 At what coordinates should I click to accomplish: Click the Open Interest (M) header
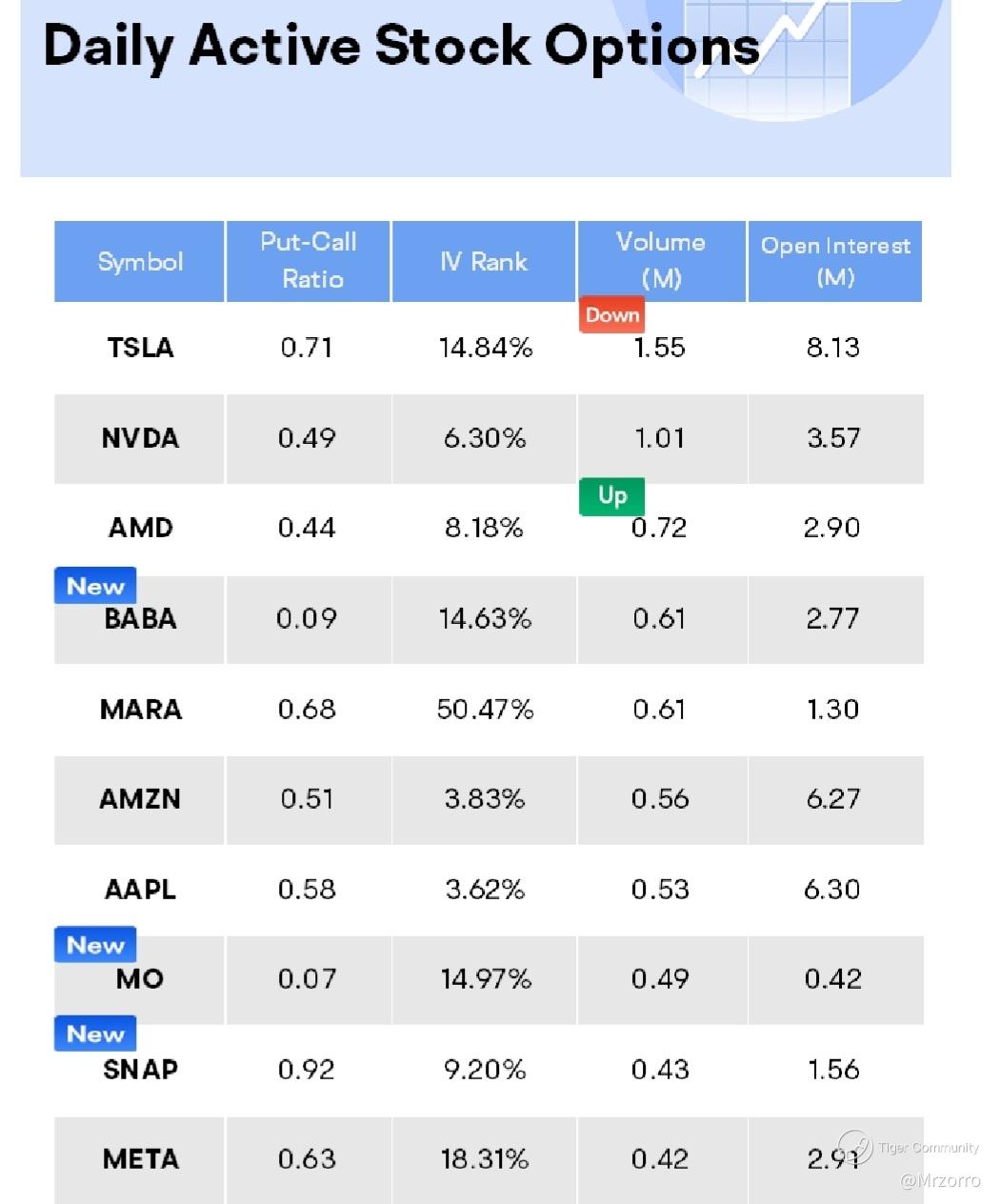coord(835,260)
